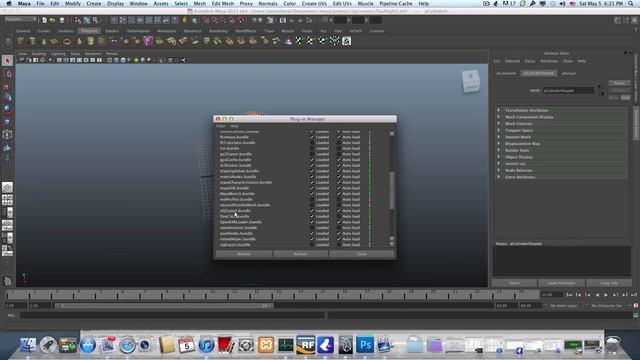Create a polygon pyramid from shelf
This screenshot has width=640, height=360.
click(79, 41)
